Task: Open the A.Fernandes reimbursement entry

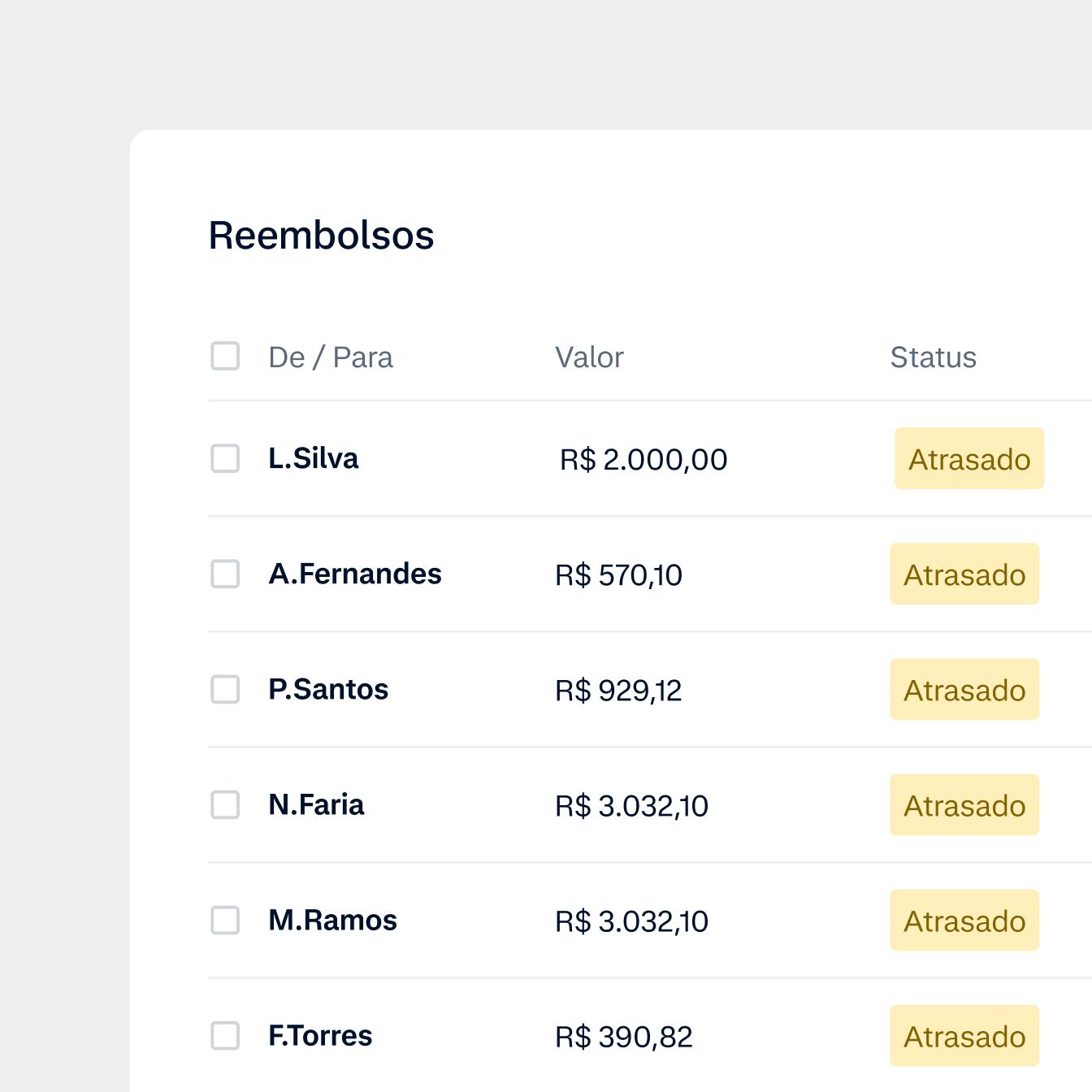Action: pyautogui.click(x=355, y=574)
